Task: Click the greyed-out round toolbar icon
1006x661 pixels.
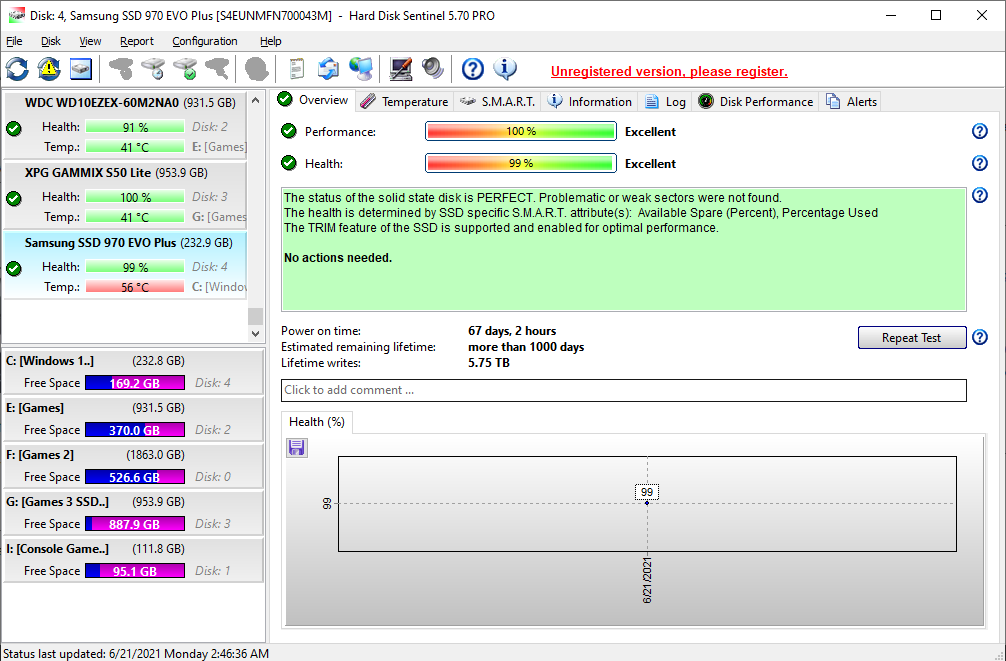Action: click(257, 69)
